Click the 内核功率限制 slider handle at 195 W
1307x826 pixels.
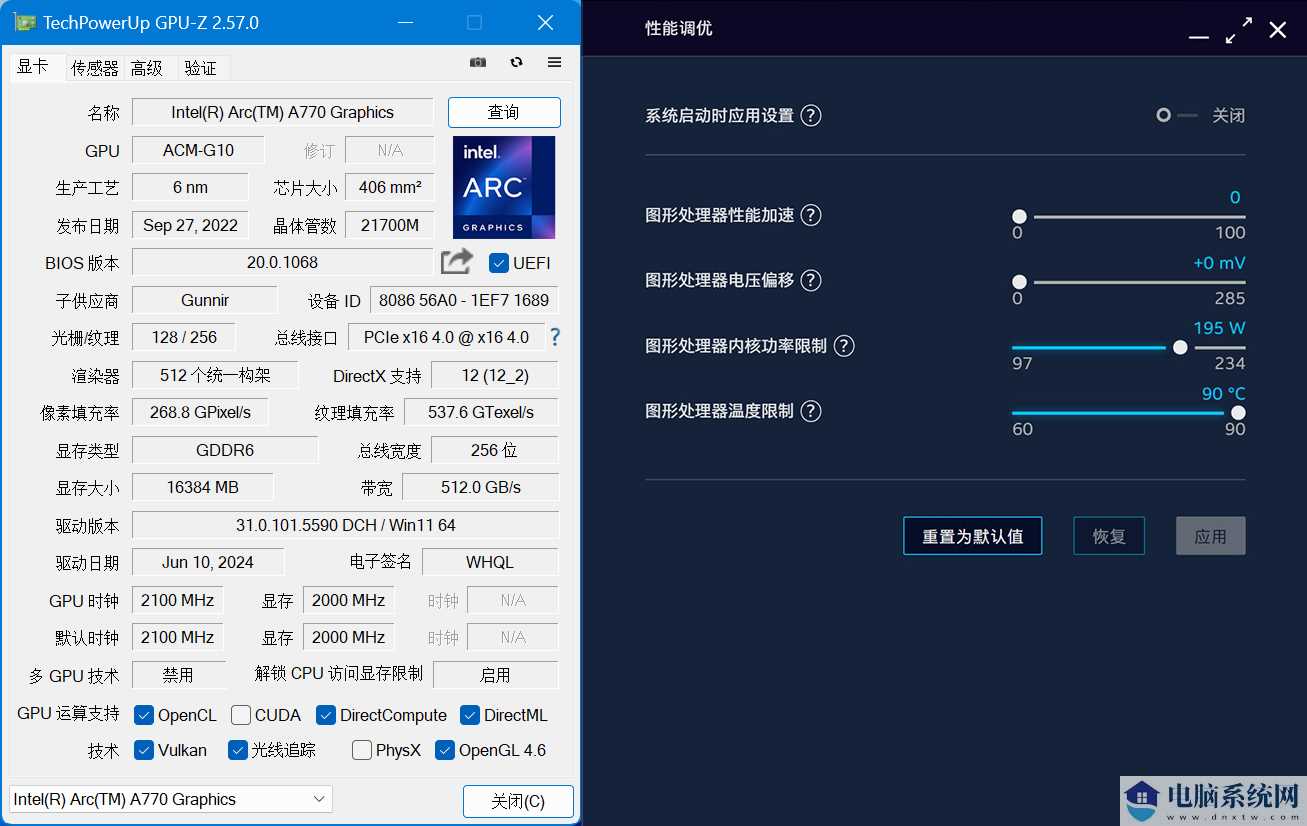[x=1180, y=347]
